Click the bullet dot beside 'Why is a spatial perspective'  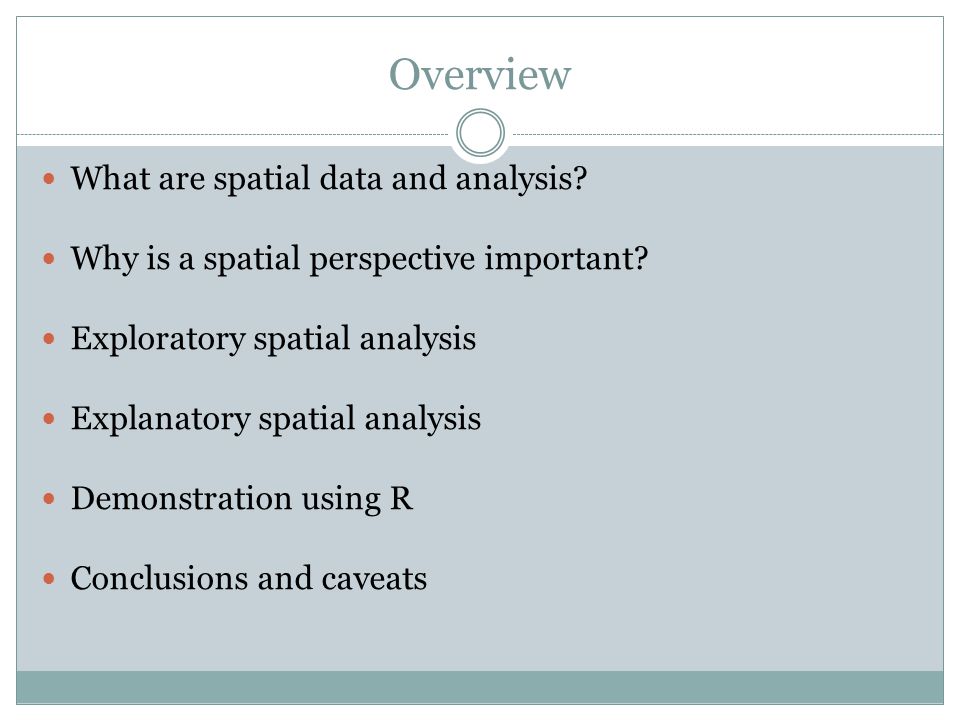point(49,259)
